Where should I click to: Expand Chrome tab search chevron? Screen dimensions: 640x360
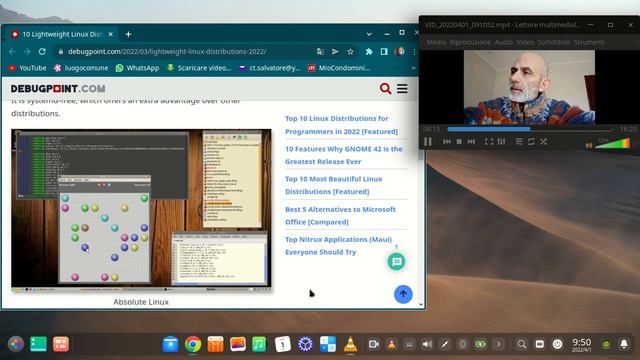(x=369, y=34)
